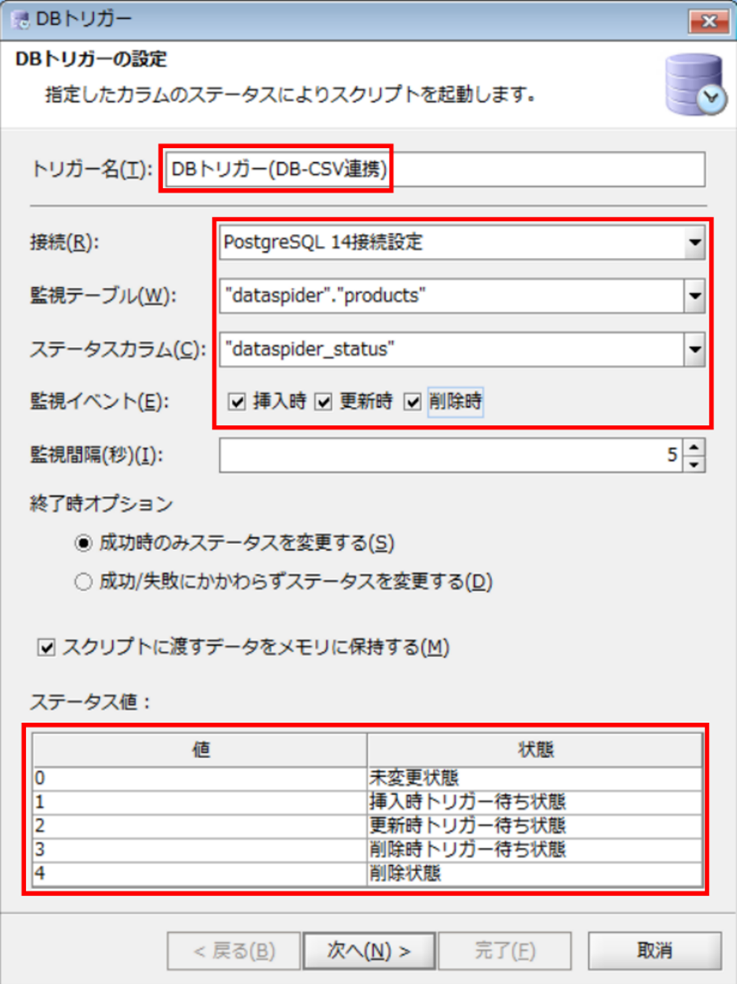The image size is (737, 984).
Task: Click the 完了(F) finish button
Action: click(505, 951)
